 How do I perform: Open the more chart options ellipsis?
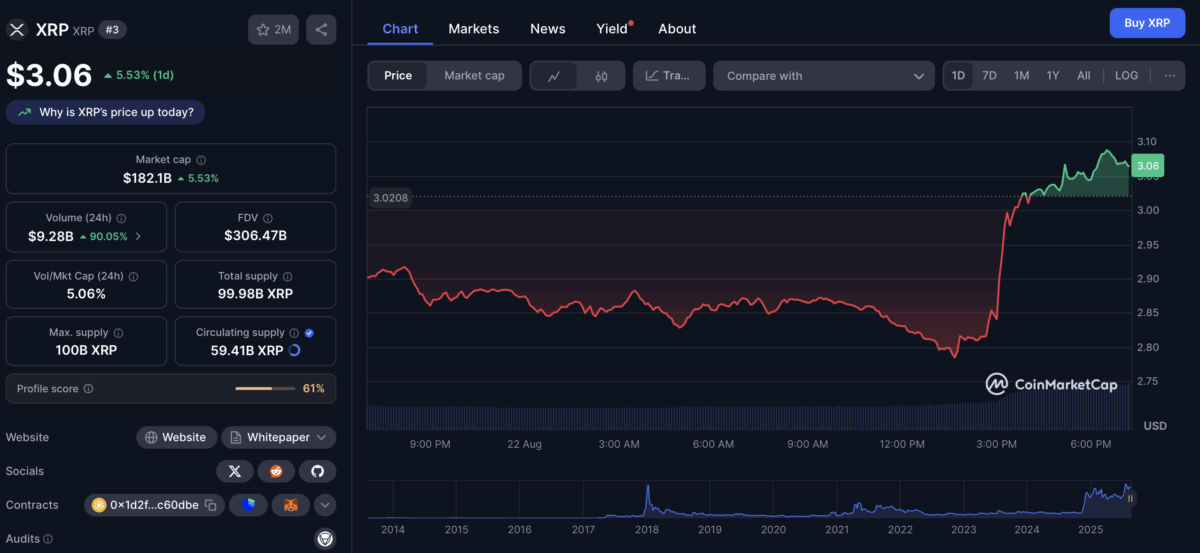[x=1169, y=76]
